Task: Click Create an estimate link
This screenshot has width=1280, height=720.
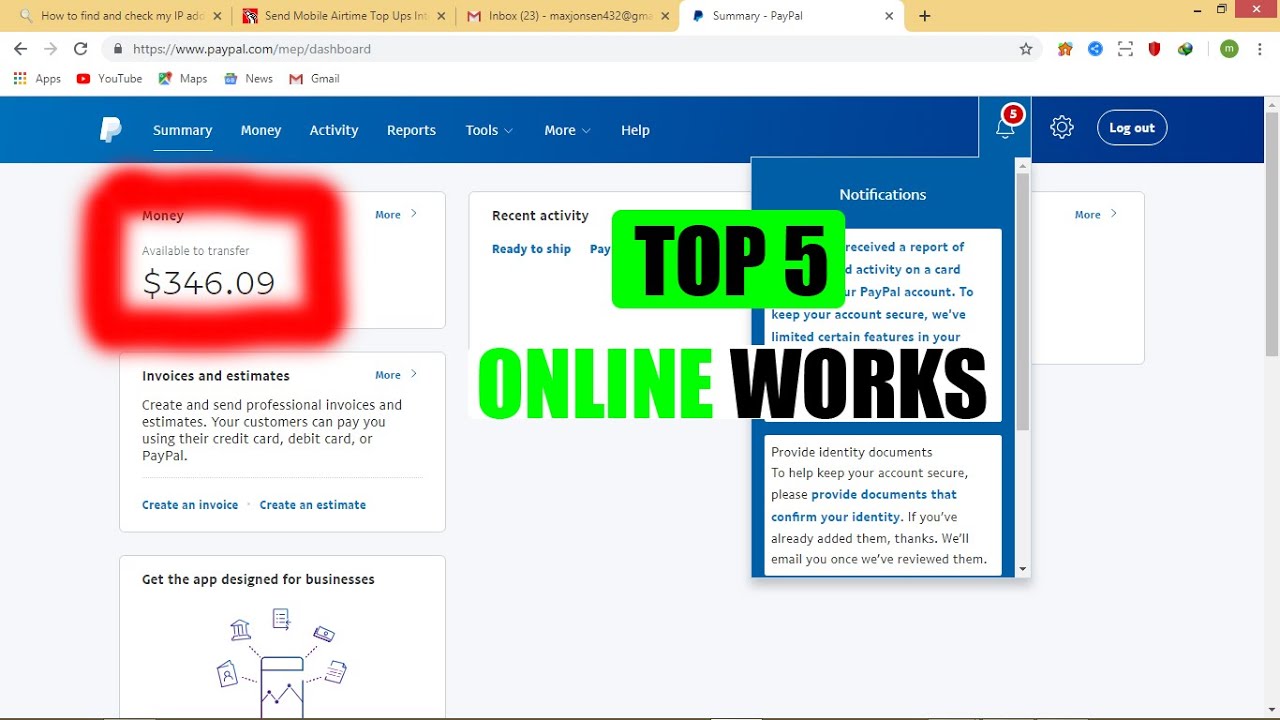Action: coord(313,505)
